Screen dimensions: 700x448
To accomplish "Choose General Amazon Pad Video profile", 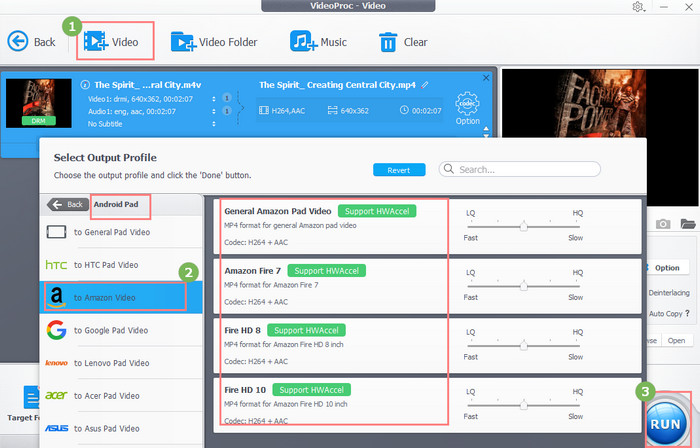I will pyautogui.click(x=427, y=227).
